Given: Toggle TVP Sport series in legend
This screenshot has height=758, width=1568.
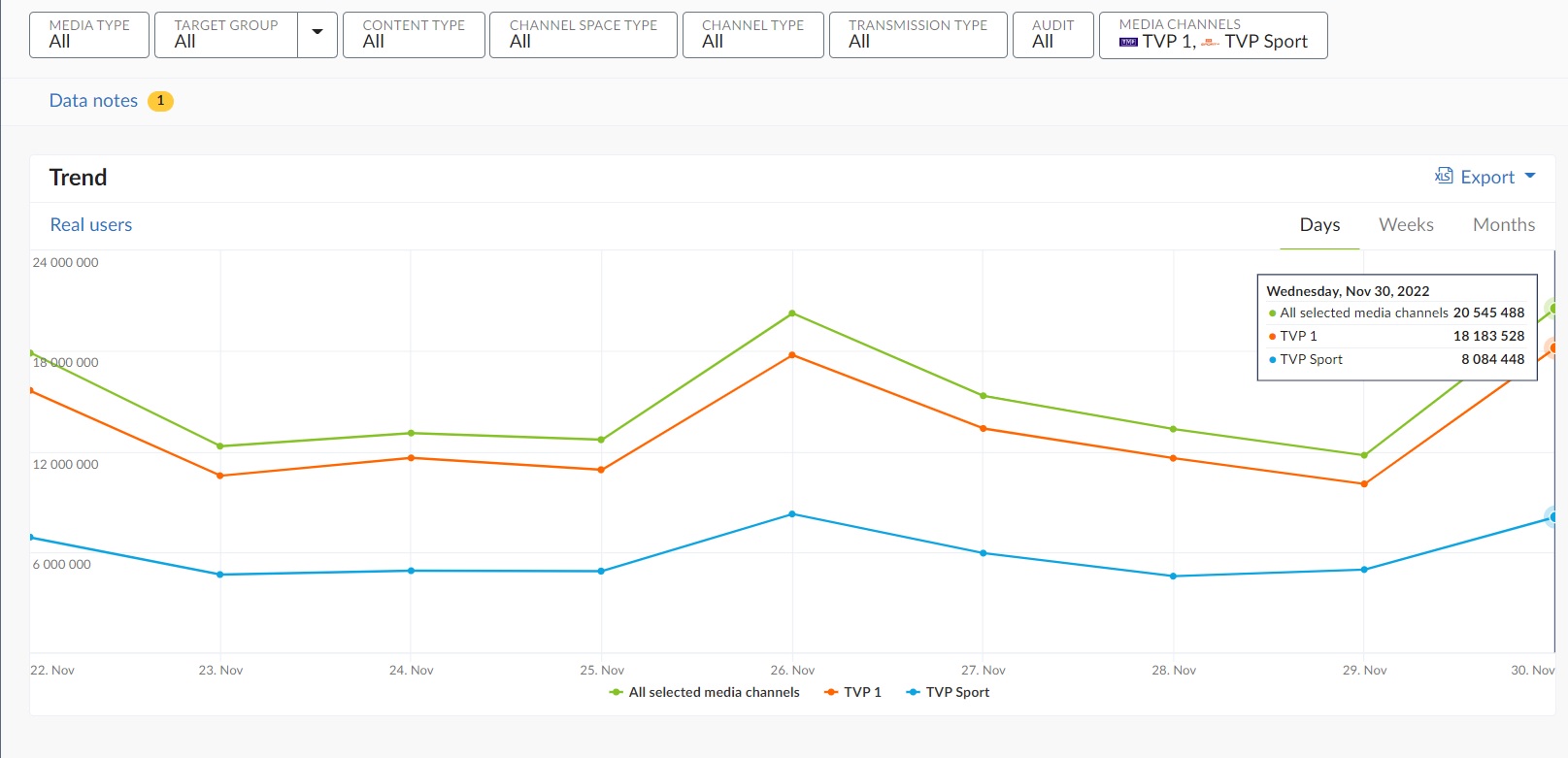Looking at the screenshot, I should tap(948, 692).
